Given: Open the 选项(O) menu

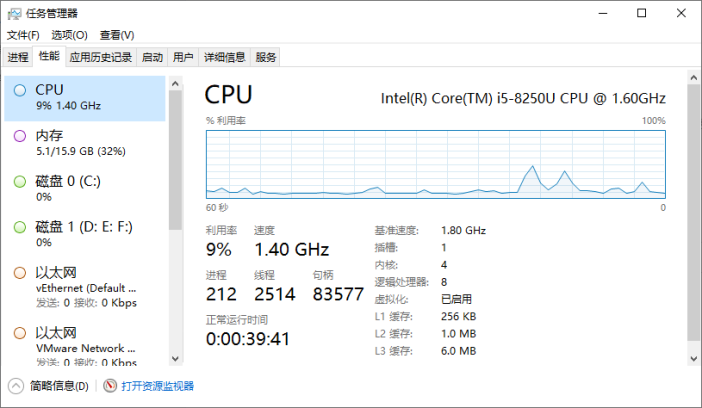Looking at the screenshot, I should [69, 35].
